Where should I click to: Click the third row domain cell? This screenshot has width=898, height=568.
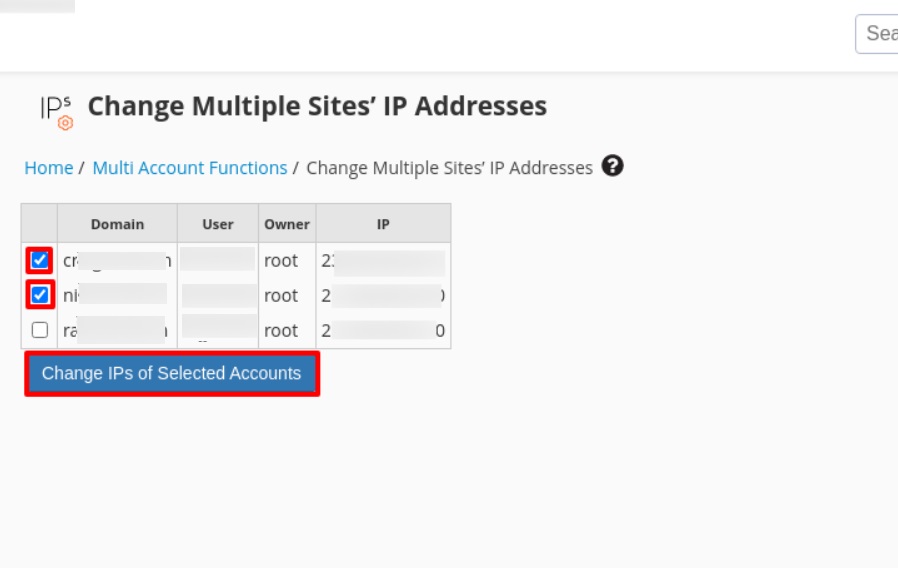coord(117,331)
